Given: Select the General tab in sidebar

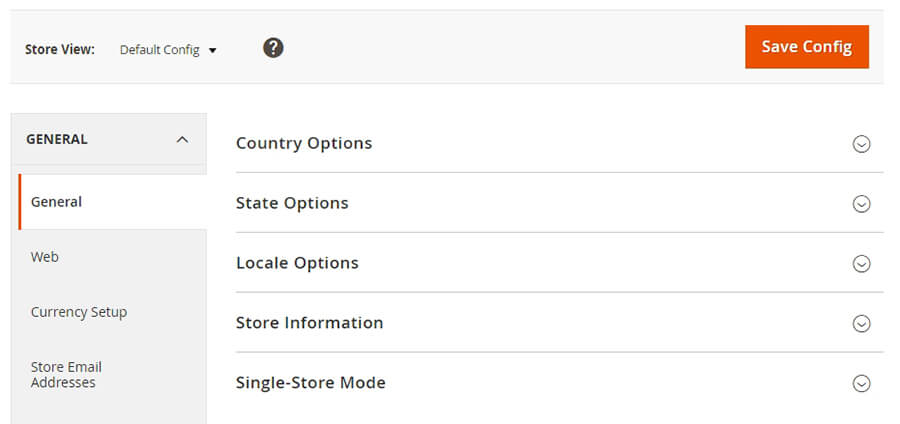Looking at the screenshot, I should point(57,202).
